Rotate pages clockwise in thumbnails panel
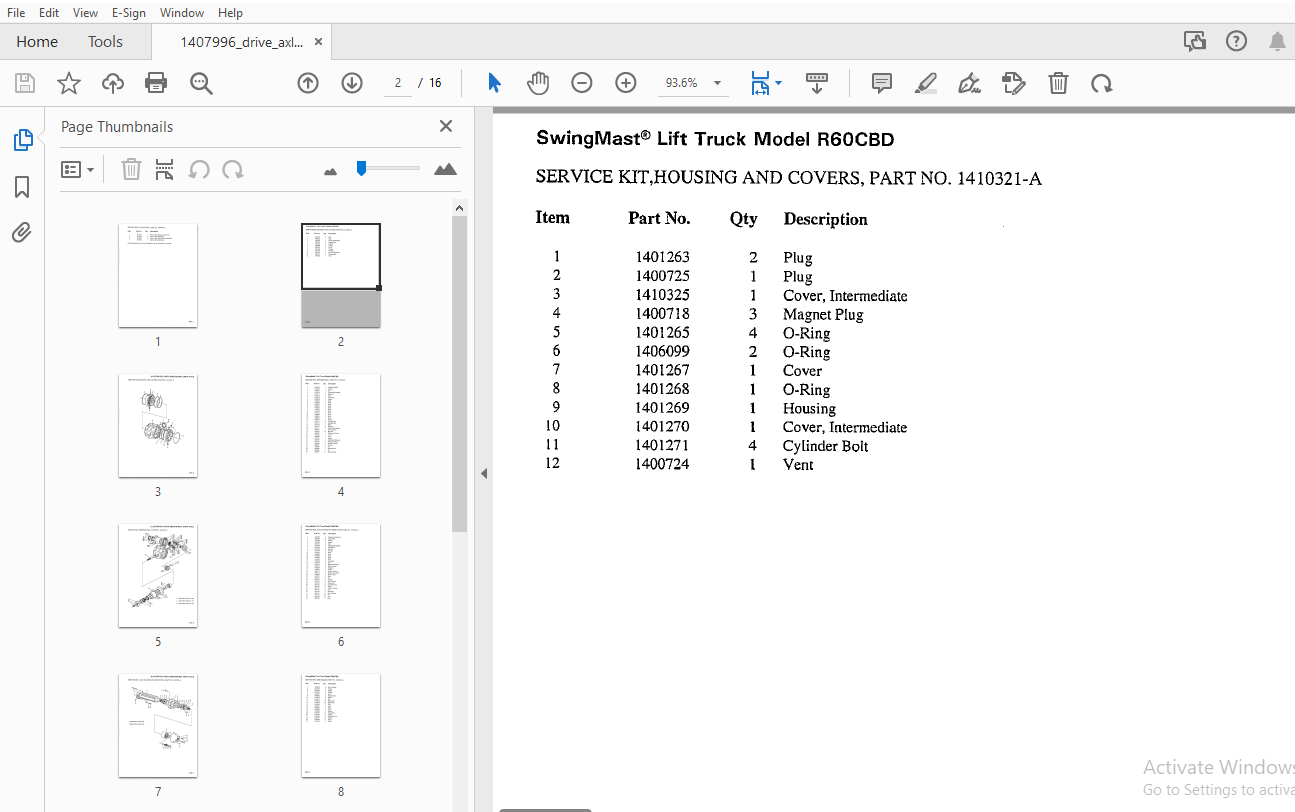The image size is (1295, 812). coord(233,170)
